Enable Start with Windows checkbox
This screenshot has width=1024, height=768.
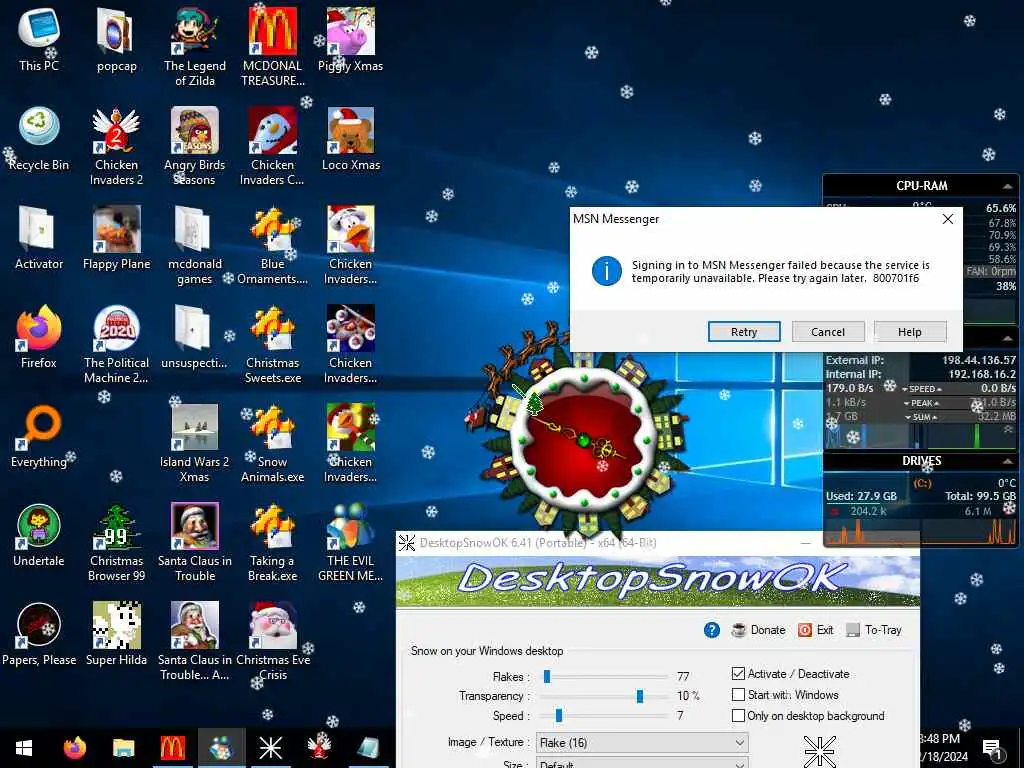(x=738, y=694)
